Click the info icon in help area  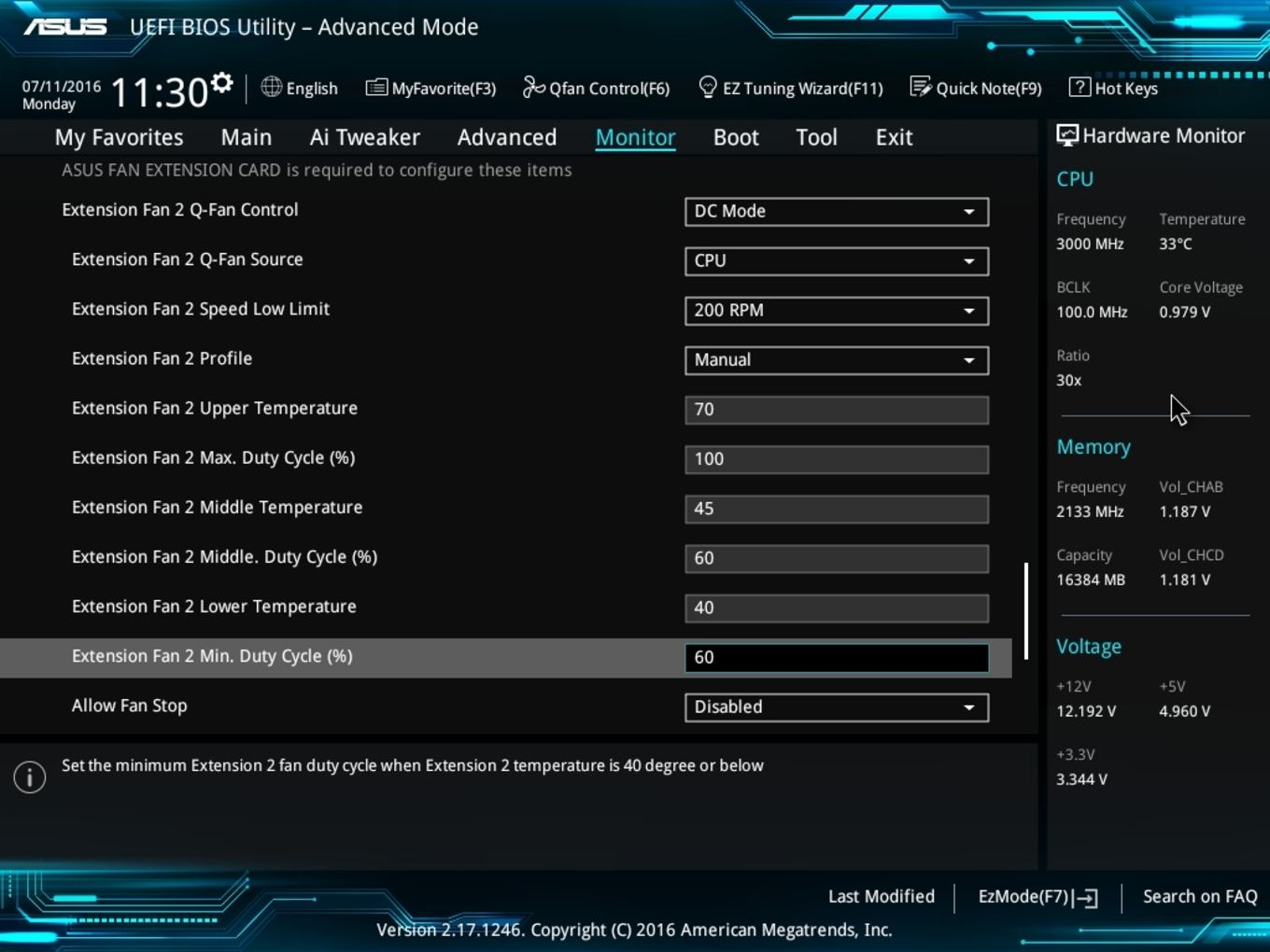pyautogui.click(x=30, y=777)
